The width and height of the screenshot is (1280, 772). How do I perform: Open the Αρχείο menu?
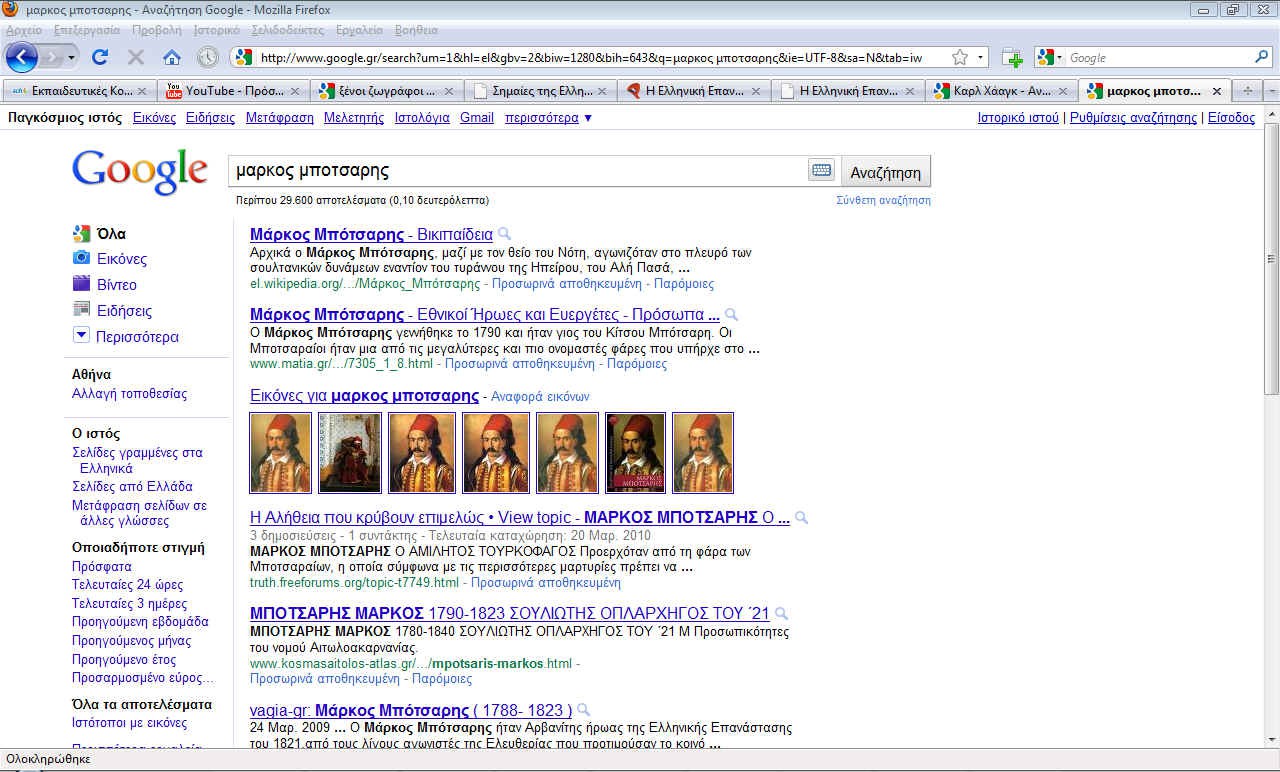tap(25, 30)
